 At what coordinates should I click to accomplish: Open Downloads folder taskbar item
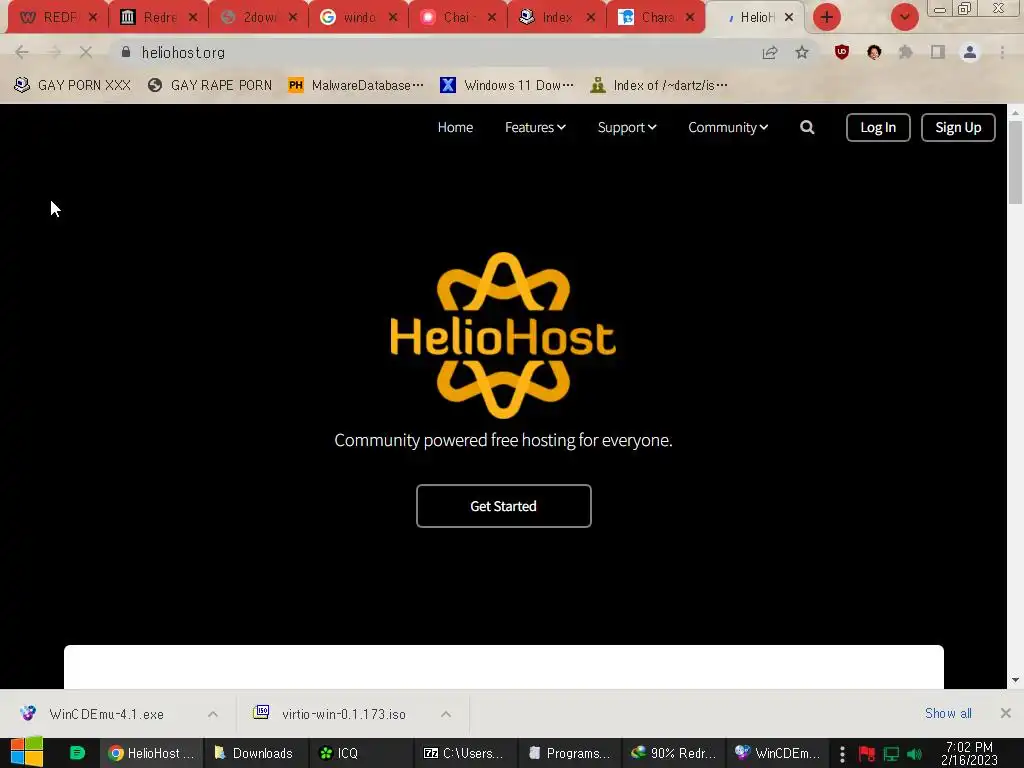click(x=255, y=753)
